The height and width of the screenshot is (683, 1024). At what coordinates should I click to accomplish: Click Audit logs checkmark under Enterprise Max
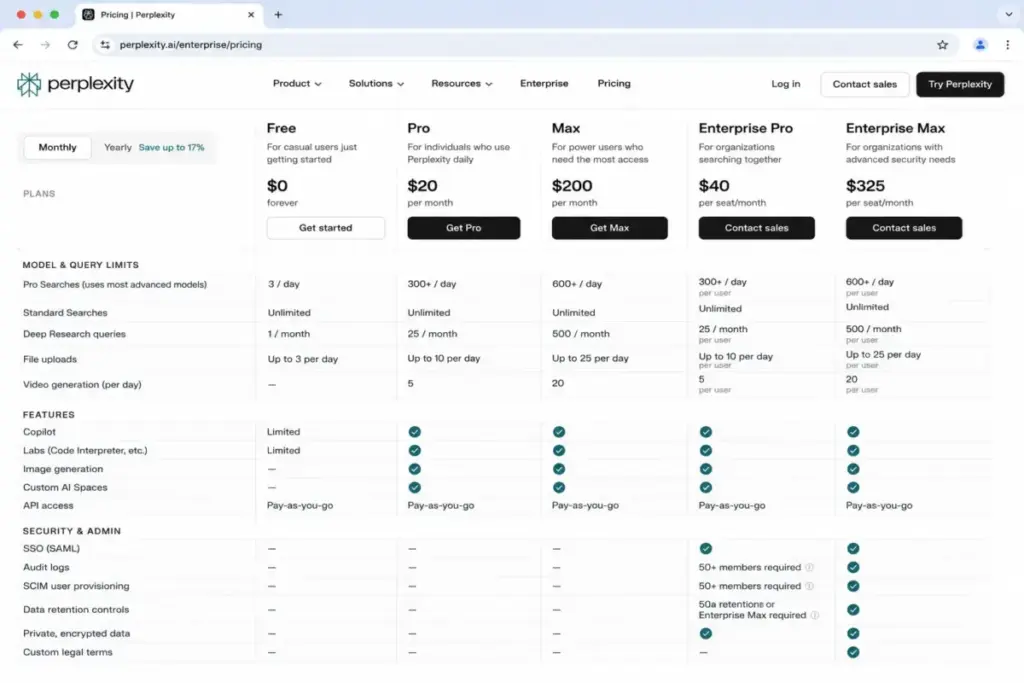tap(854, 567)
